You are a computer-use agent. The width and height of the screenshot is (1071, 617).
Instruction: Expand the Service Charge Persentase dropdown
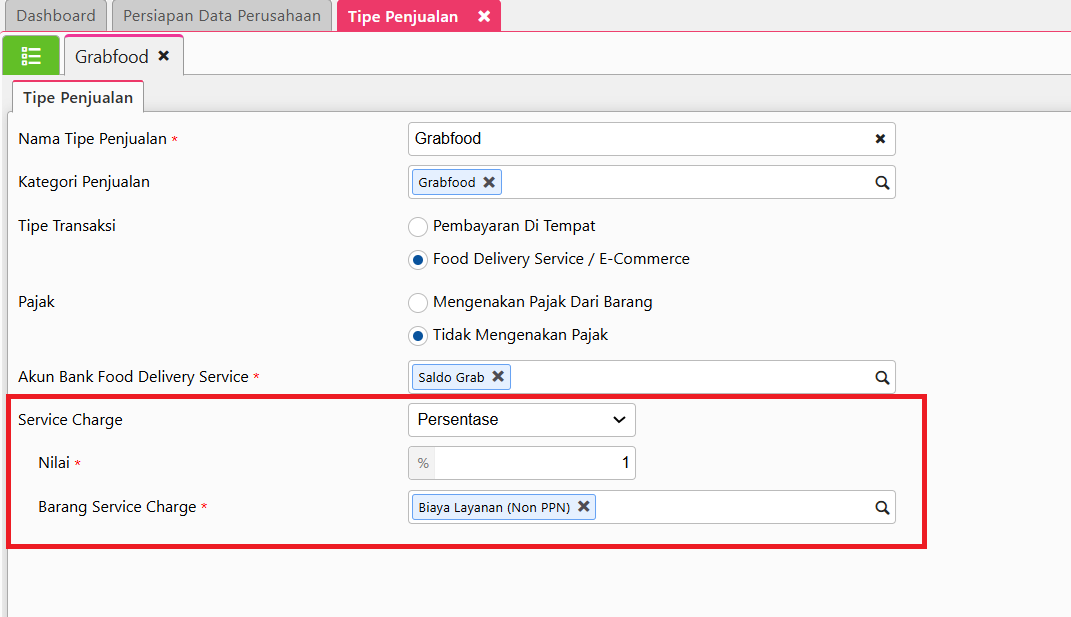pos(521,420)
